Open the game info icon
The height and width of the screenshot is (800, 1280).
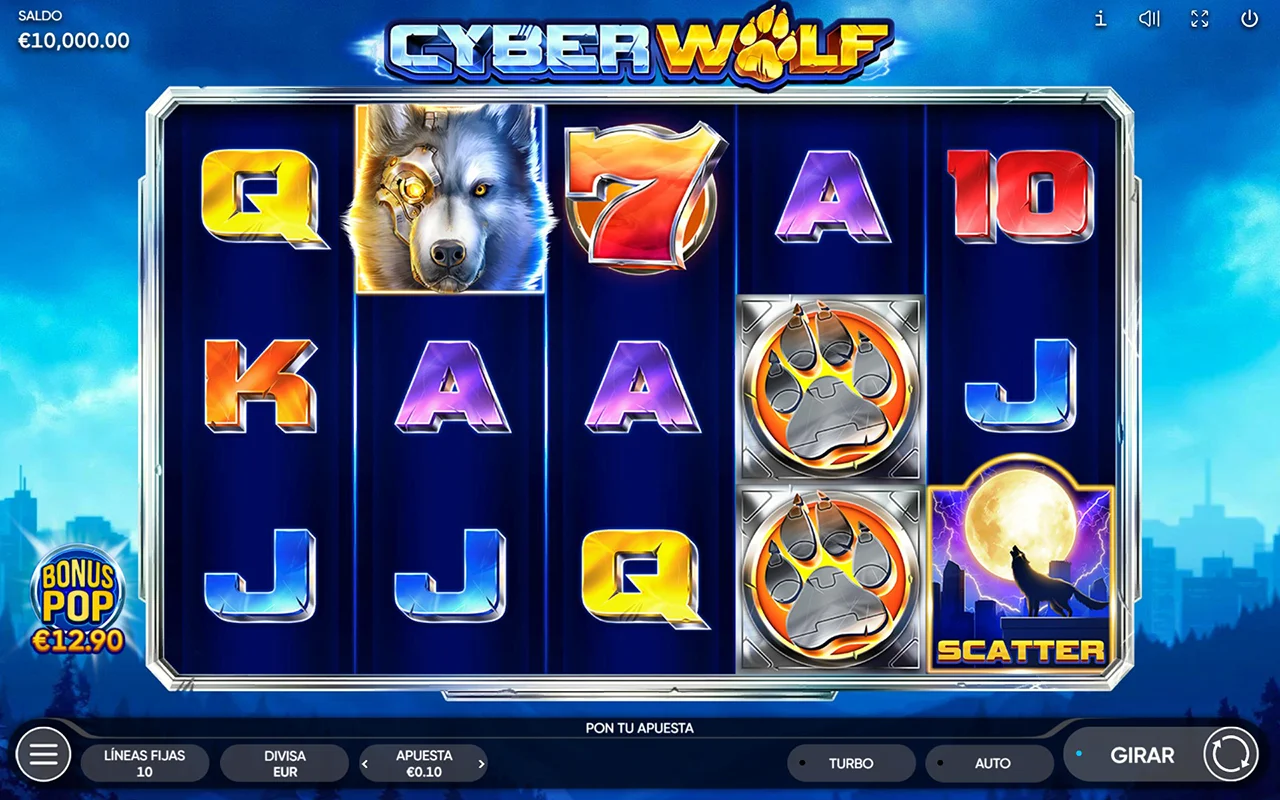(1100, 19)
